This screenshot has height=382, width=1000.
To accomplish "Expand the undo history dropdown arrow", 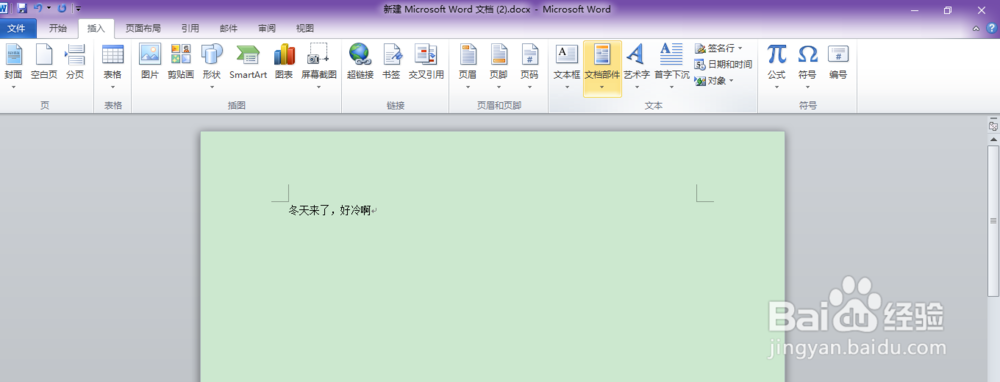I will tap(48, 8).
